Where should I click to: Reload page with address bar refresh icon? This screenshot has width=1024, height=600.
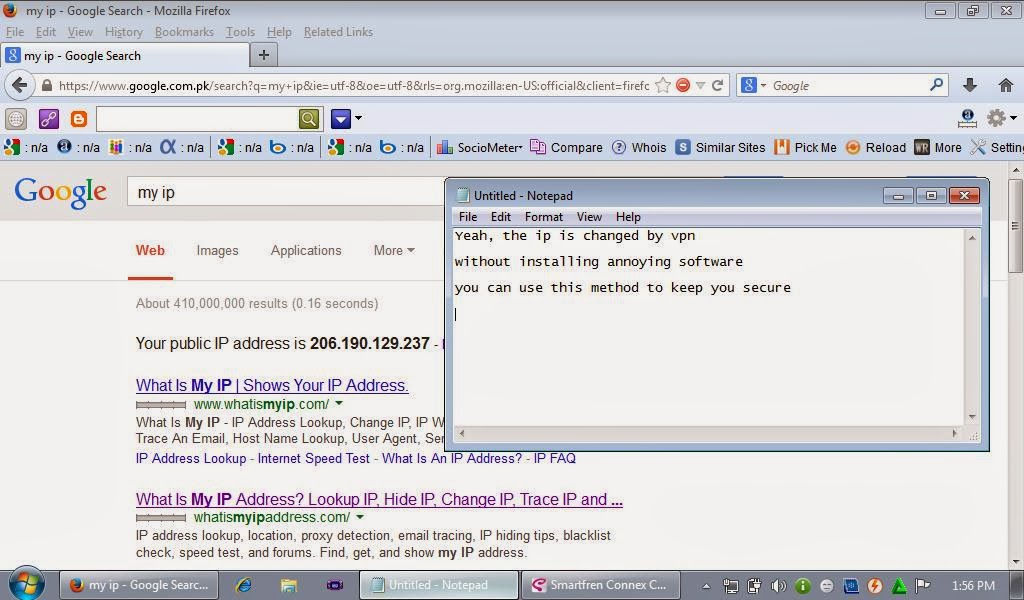click(718, 86)
